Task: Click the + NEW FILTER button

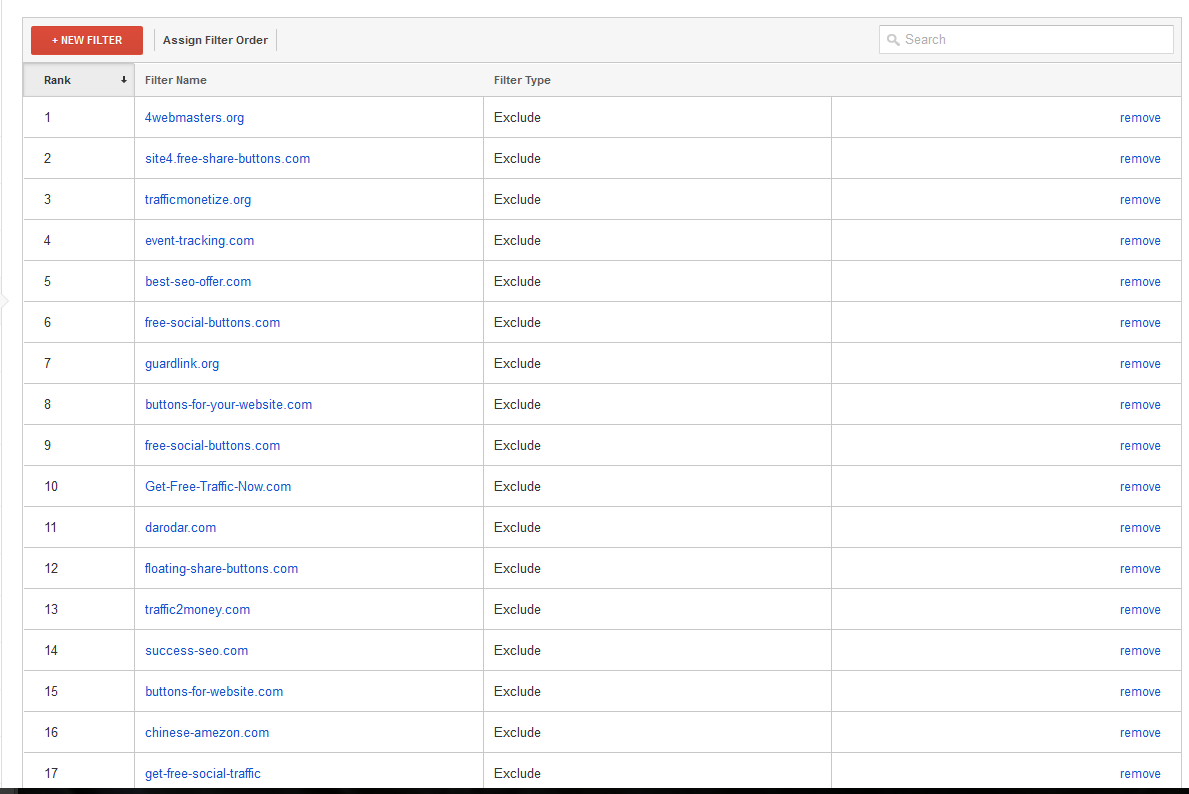Action: 86,40
